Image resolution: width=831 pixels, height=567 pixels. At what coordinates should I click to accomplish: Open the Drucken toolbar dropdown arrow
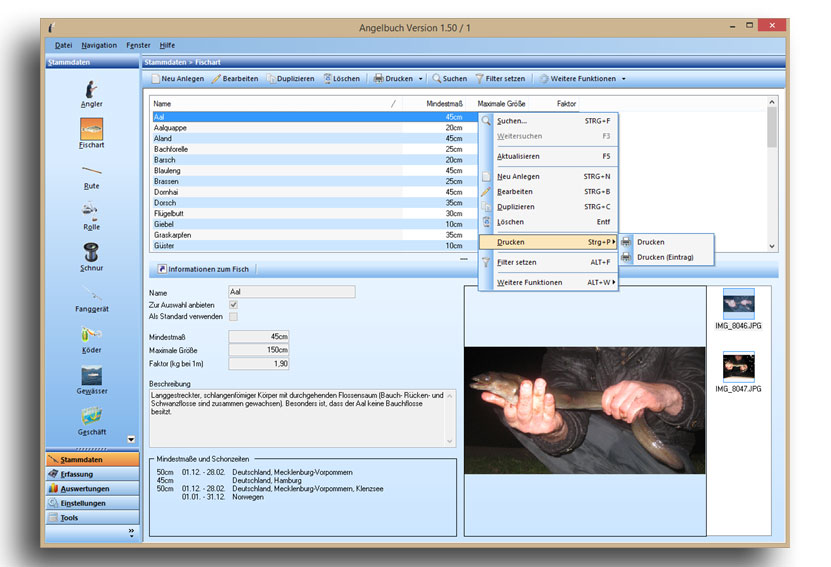[x=421, y=78]
